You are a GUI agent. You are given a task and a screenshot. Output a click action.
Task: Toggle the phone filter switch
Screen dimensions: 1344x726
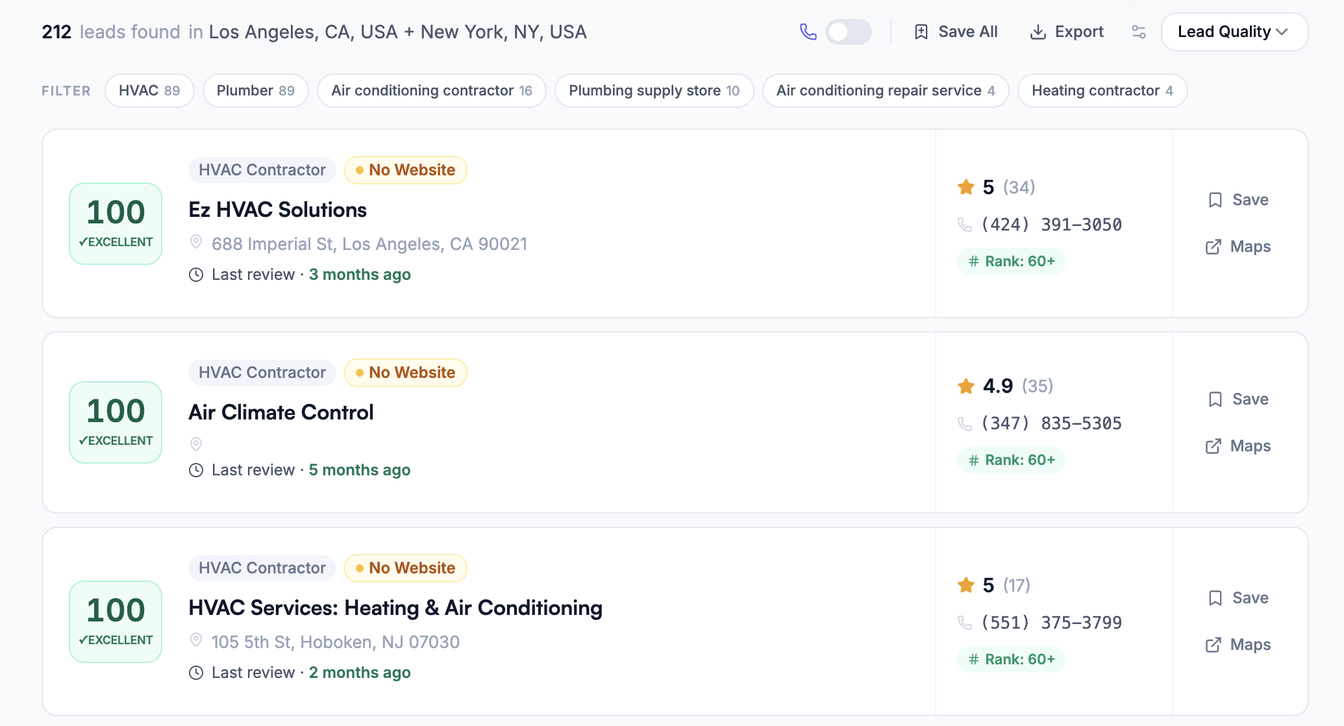coord(848,32)
